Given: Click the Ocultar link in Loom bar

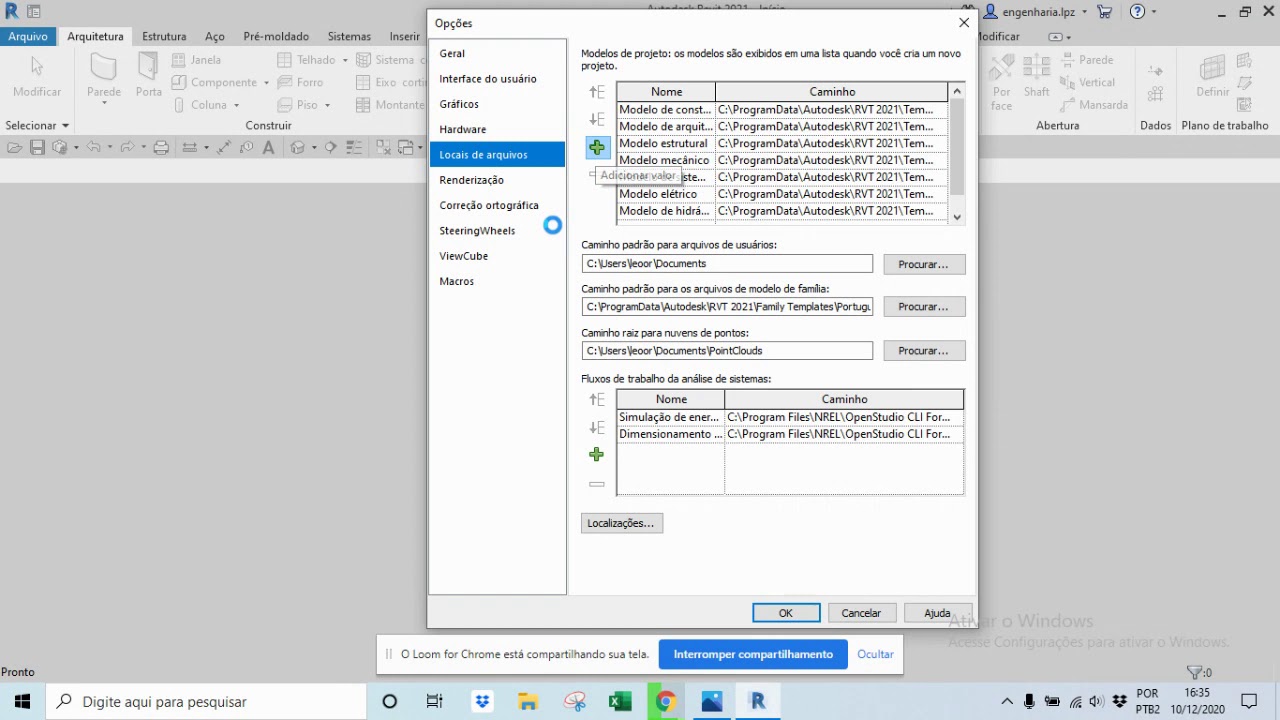Looking at the screenshot, I should point(875,655).
